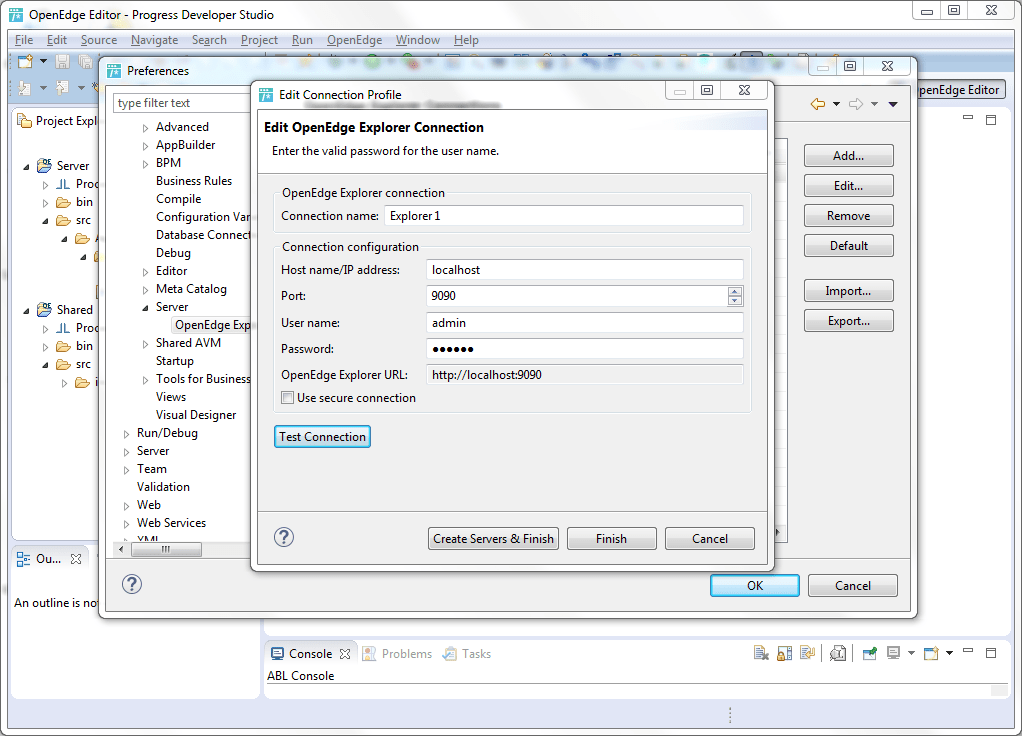
Task: Expand the AppBuilder preferences node
Action: (x=145, y=146)
